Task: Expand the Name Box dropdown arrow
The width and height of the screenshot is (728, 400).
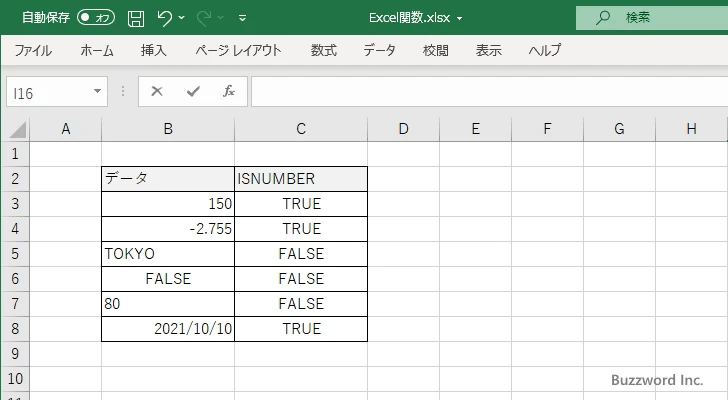Action: (98, 91)
